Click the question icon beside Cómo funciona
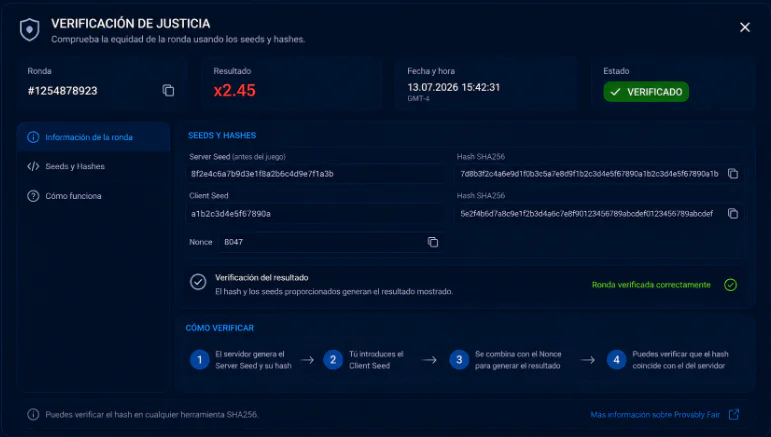The height and width of the screenshot is (437, 771). point(33,196)
